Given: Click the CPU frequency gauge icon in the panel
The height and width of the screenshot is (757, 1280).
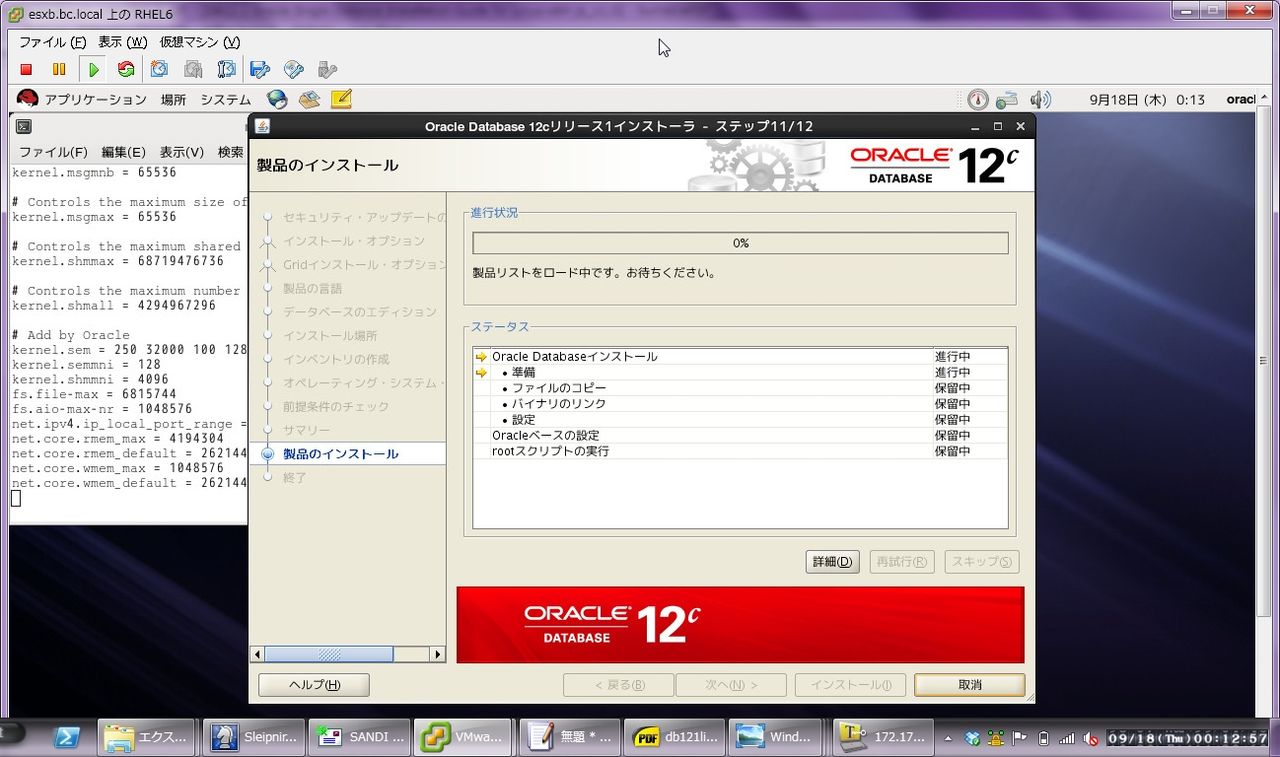Looking at the screenshot, I should click(x=977, y=99).
